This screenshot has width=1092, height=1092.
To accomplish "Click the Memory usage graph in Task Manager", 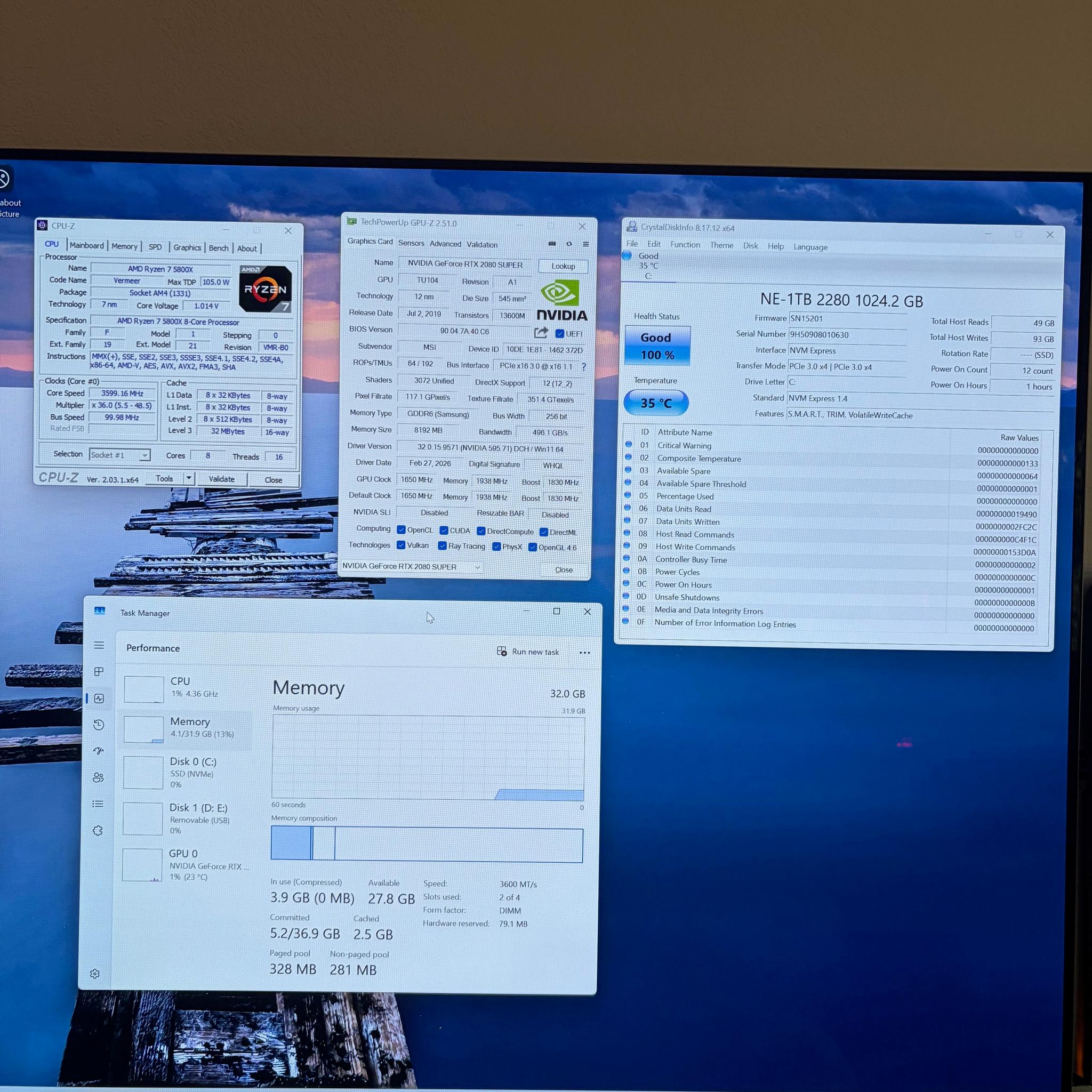I will (x=428, y=757).
